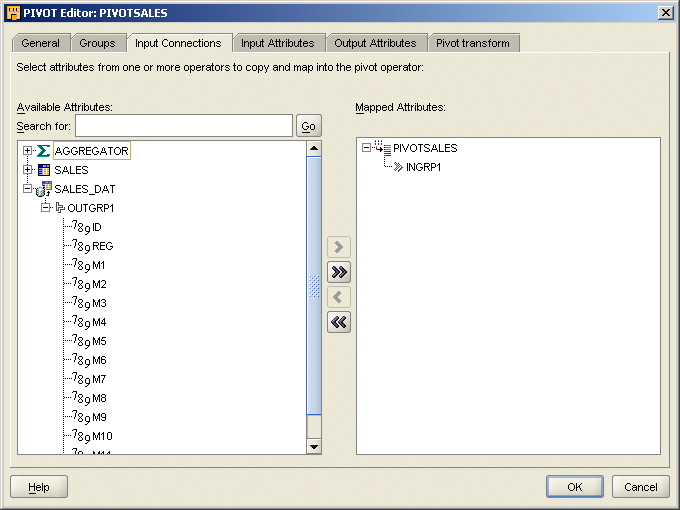This screenshot has width=680, height=510.
Task: Select the M7 attribute
Action: 99,379
